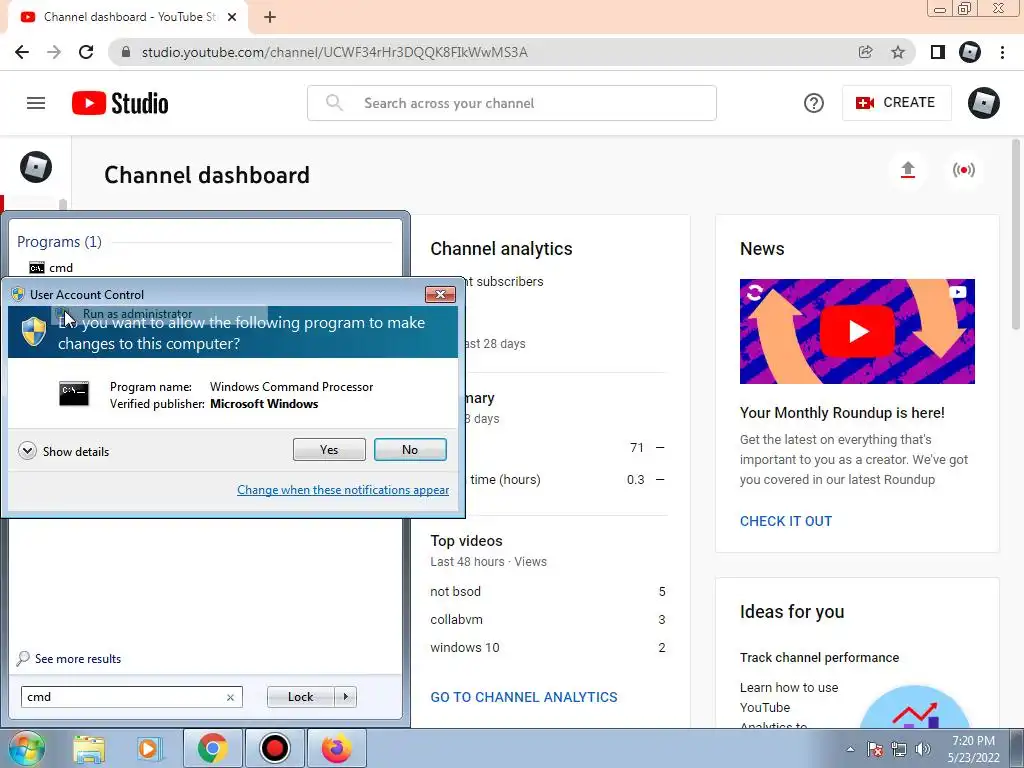Close the Channel dashboard tab
Image resolution: width=1024 pixels, height=768 pixels.
232,17
